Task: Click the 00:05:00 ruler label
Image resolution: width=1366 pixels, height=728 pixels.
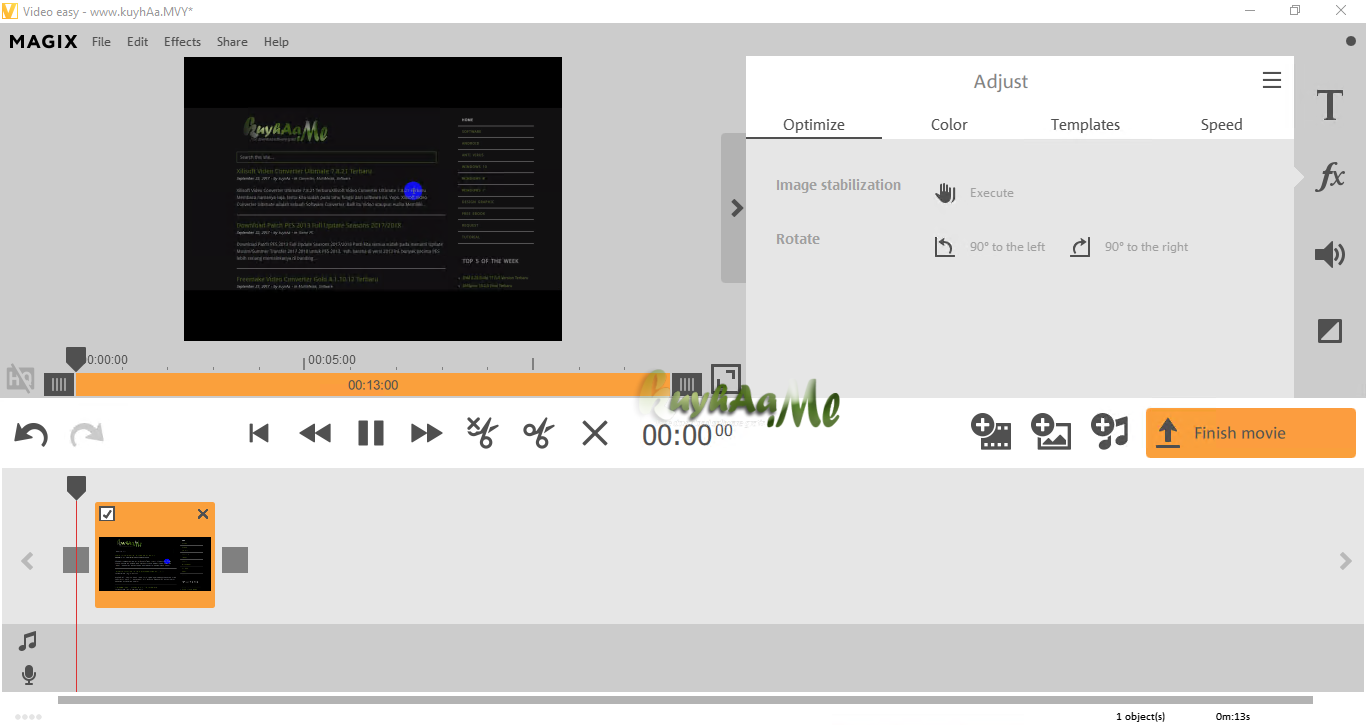Action: [x=332, y=360]
